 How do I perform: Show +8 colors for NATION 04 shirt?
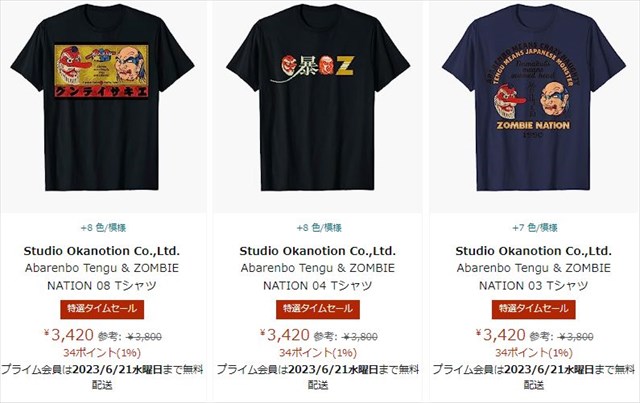click(319, 227)
